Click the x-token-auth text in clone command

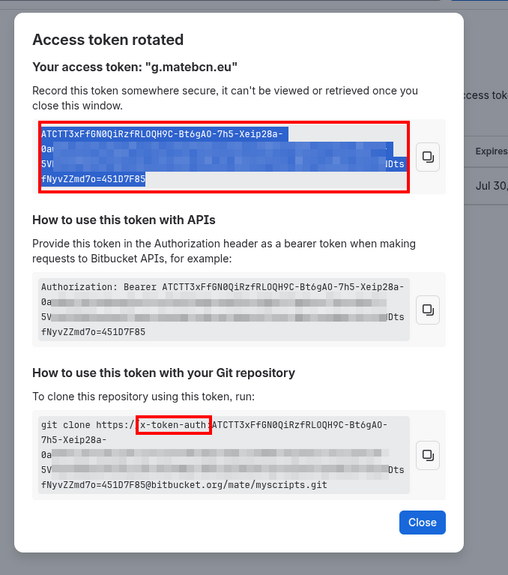(x=173, y=425)
